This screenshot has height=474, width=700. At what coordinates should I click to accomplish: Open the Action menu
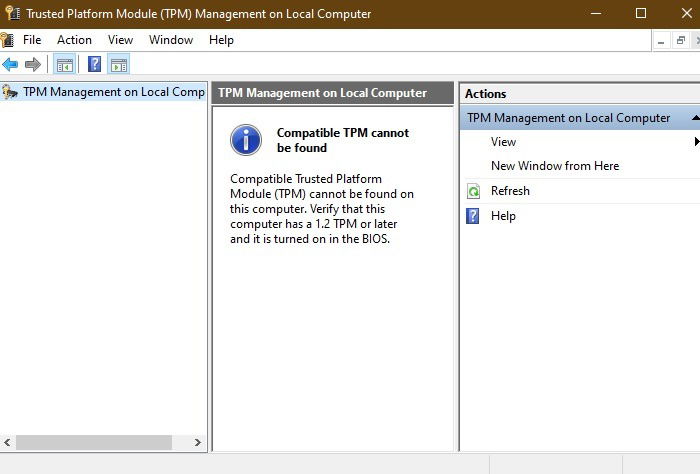(x=74, y=40)
